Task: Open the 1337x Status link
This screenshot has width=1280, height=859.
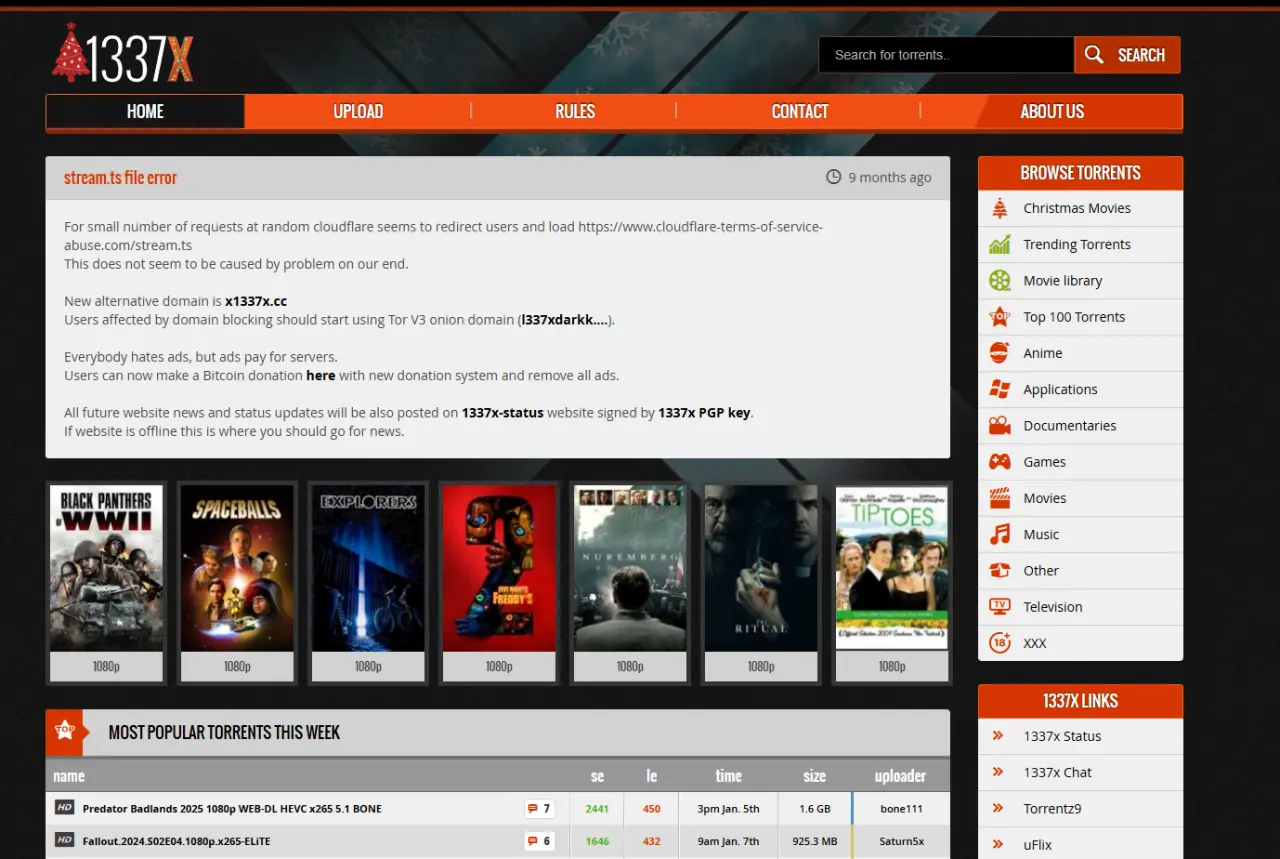Action: tap(1062, 736)
